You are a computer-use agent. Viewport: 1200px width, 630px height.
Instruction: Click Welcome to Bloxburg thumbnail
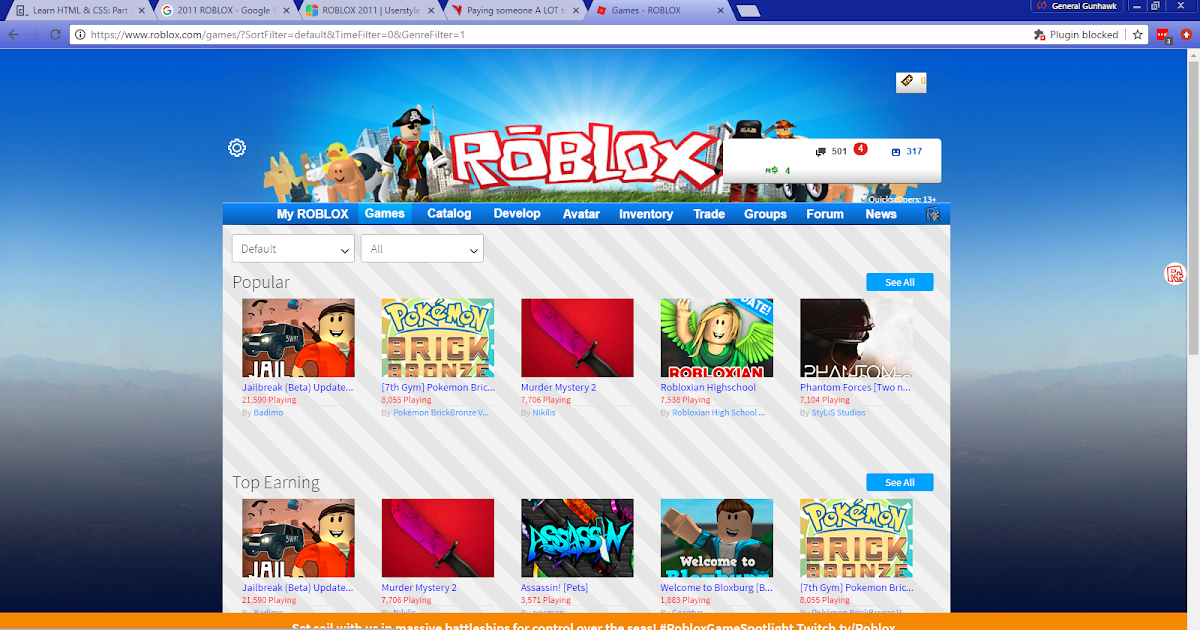pyautogui.click(x=716, y=538)
